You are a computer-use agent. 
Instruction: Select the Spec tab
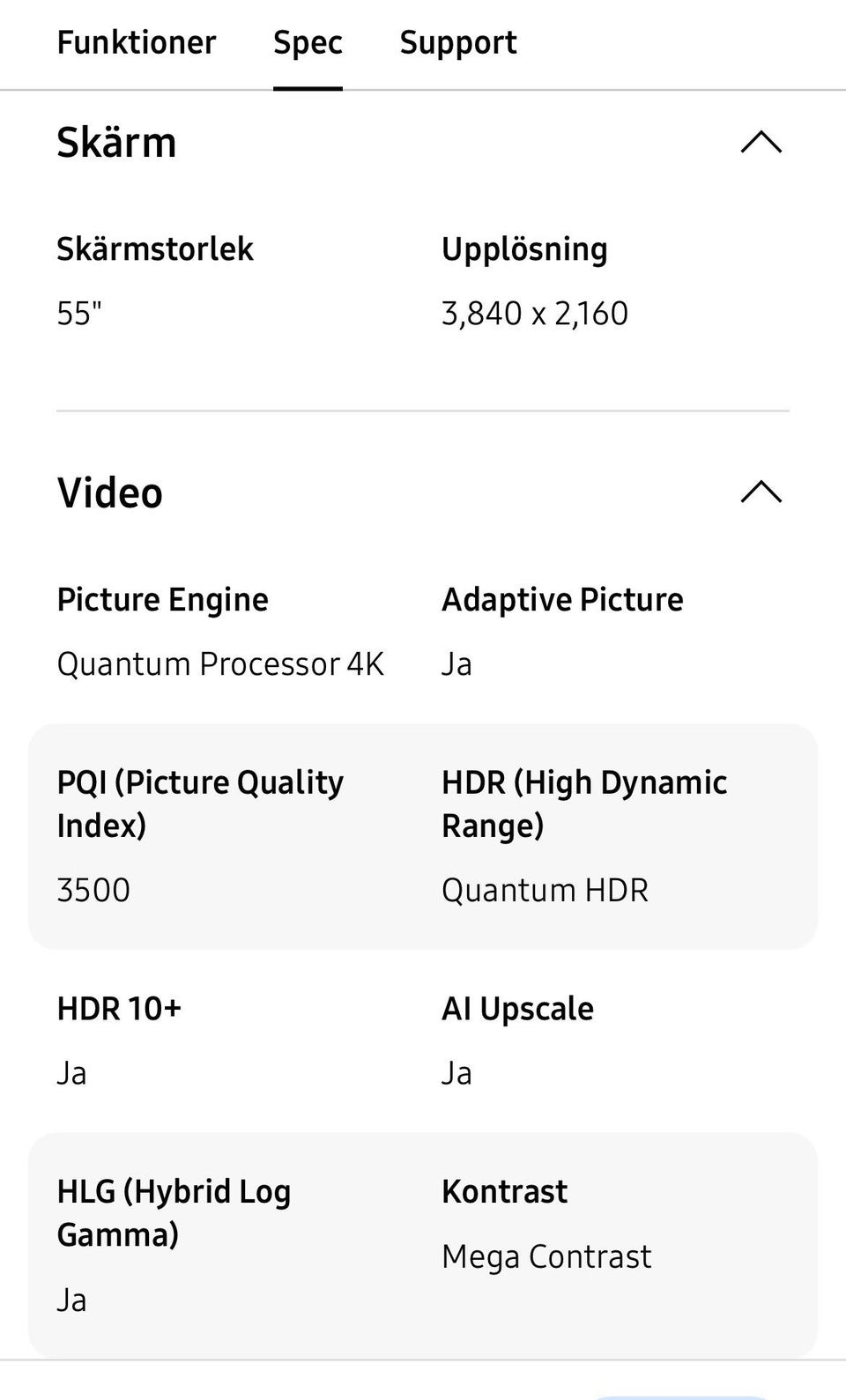(x=308, y=42)
